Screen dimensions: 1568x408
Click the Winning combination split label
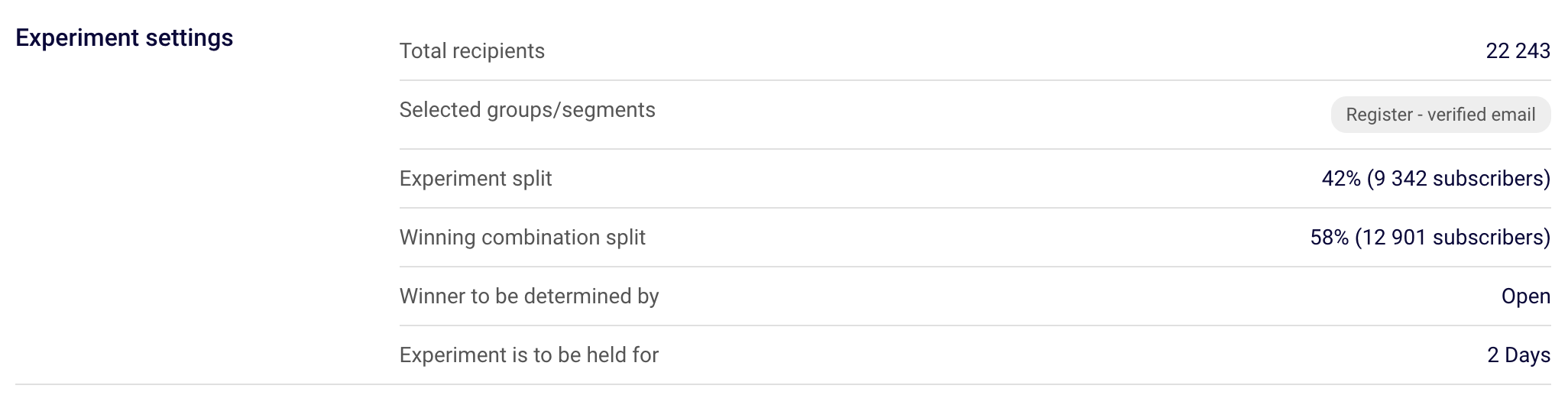(x=523, y=238)
